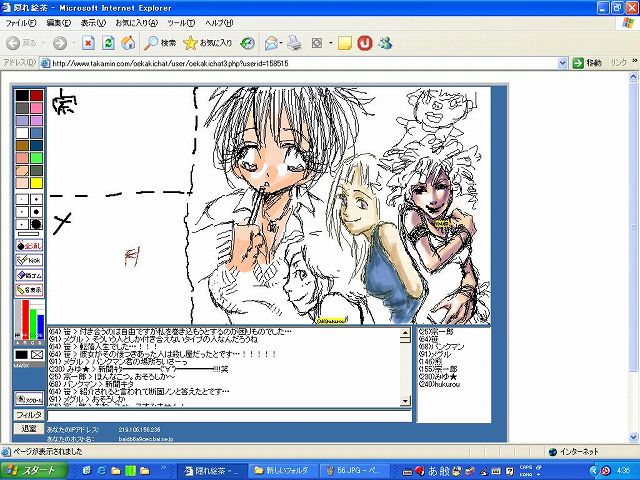Screen dimensions: 640x480
Task: Open the Mail button dropdown arrow
Action: tap(281, 43)
